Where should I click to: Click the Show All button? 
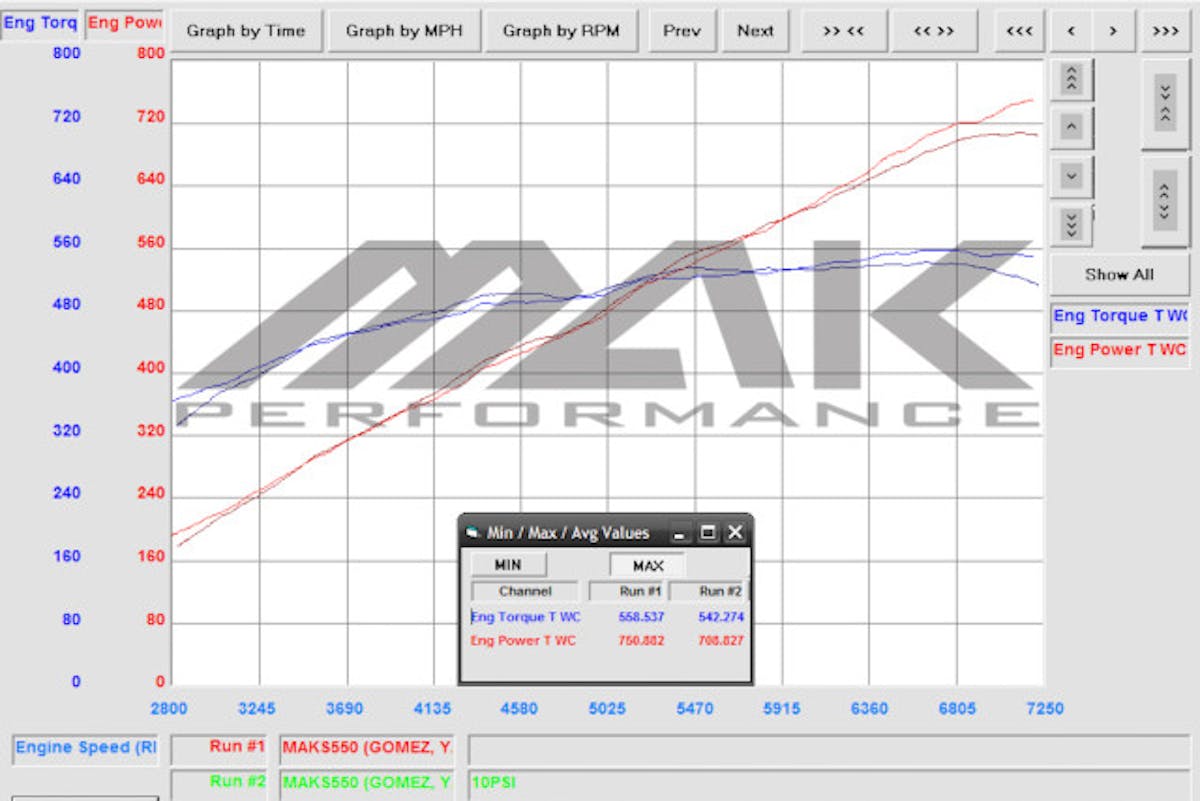coord(1118,274)
